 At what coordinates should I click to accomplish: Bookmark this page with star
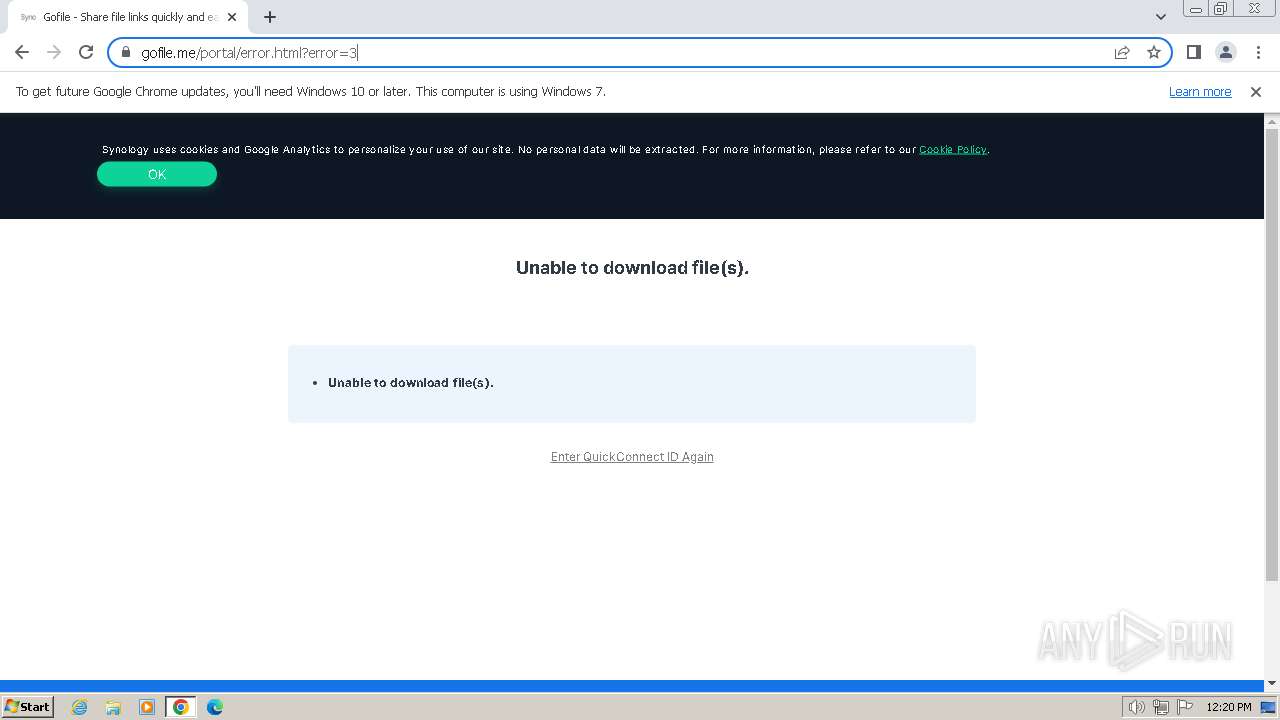1154,52
